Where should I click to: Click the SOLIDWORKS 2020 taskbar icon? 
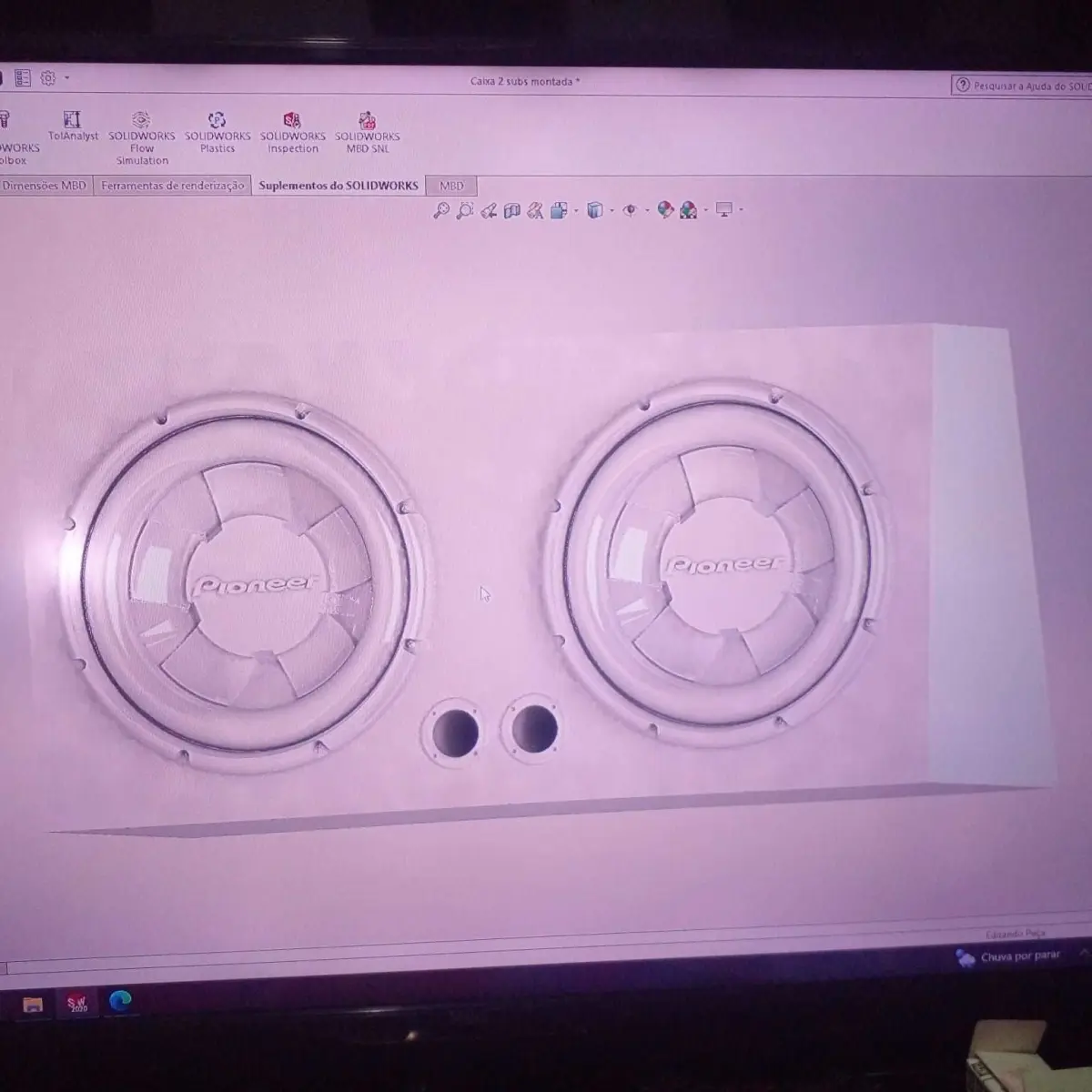tap(77, 1004)
